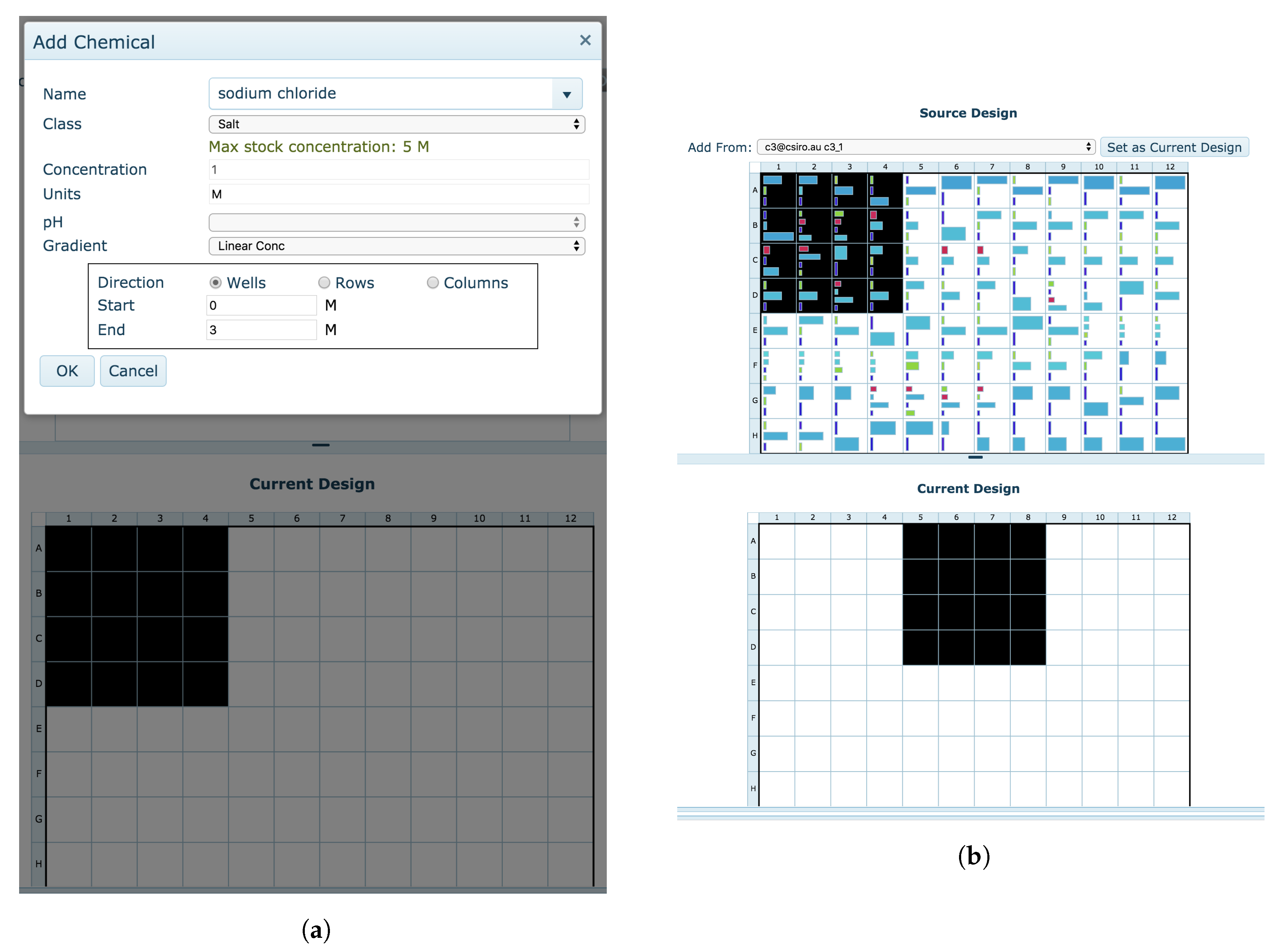Viewport: 1284px width, 952px height.
Task: Click the gradient End value field
Action: pos(261,330)
